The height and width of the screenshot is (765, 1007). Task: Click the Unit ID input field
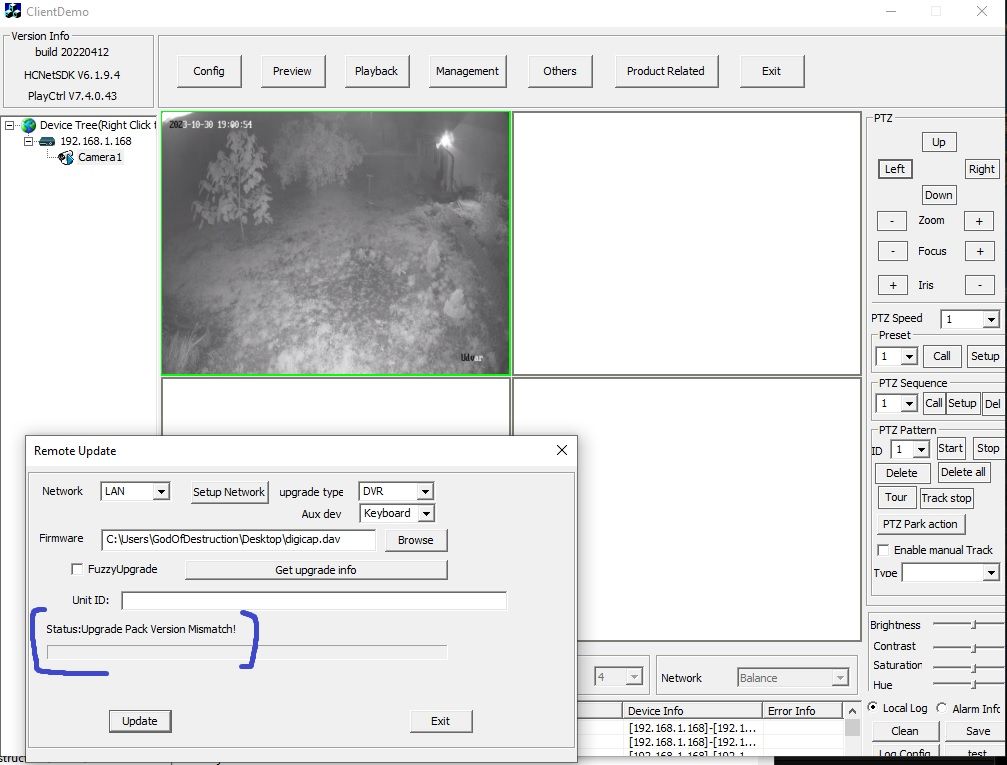pyautogui.click(x=314, y=601)
